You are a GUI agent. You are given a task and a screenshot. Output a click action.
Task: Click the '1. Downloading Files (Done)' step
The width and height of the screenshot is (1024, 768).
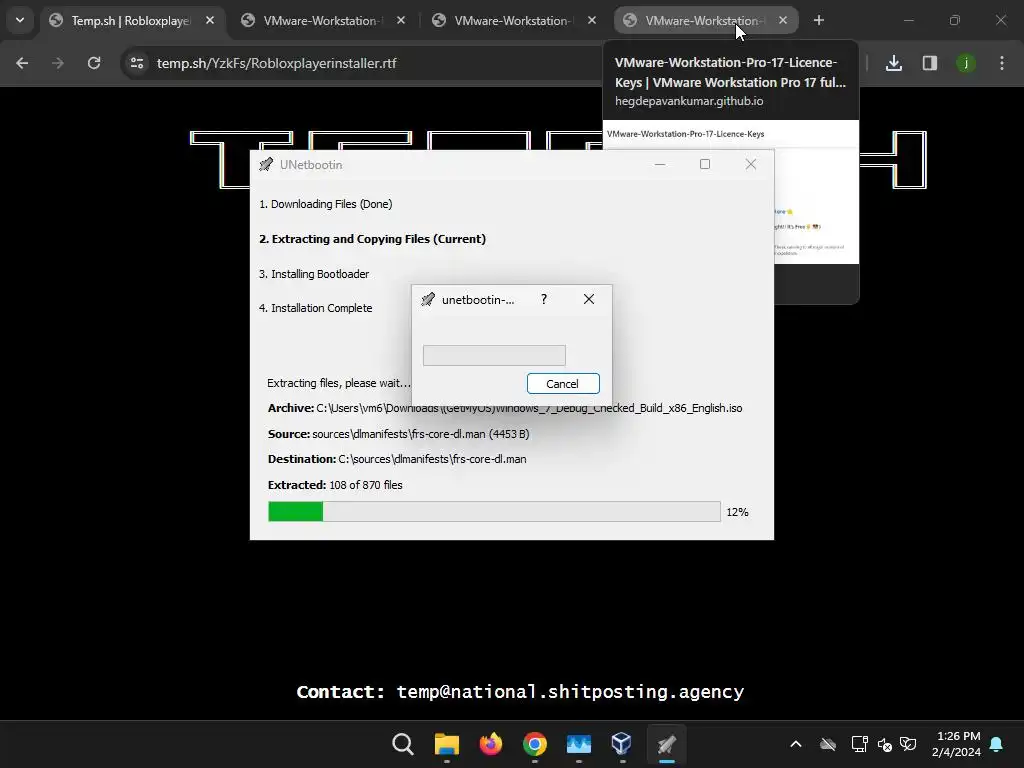(x=325, y=204)
